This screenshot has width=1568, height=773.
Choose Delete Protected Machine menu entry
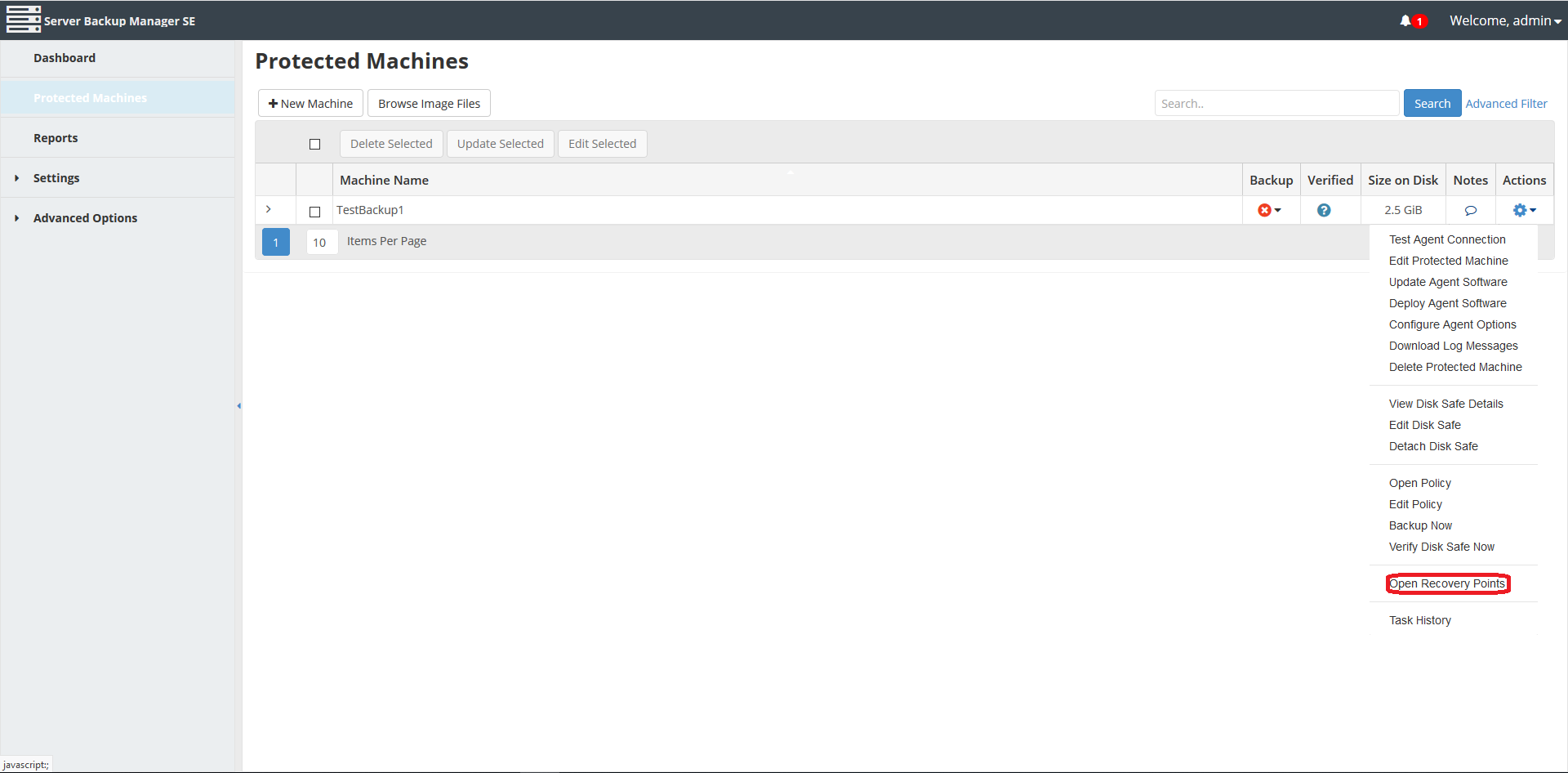[x=1455, y=367]
